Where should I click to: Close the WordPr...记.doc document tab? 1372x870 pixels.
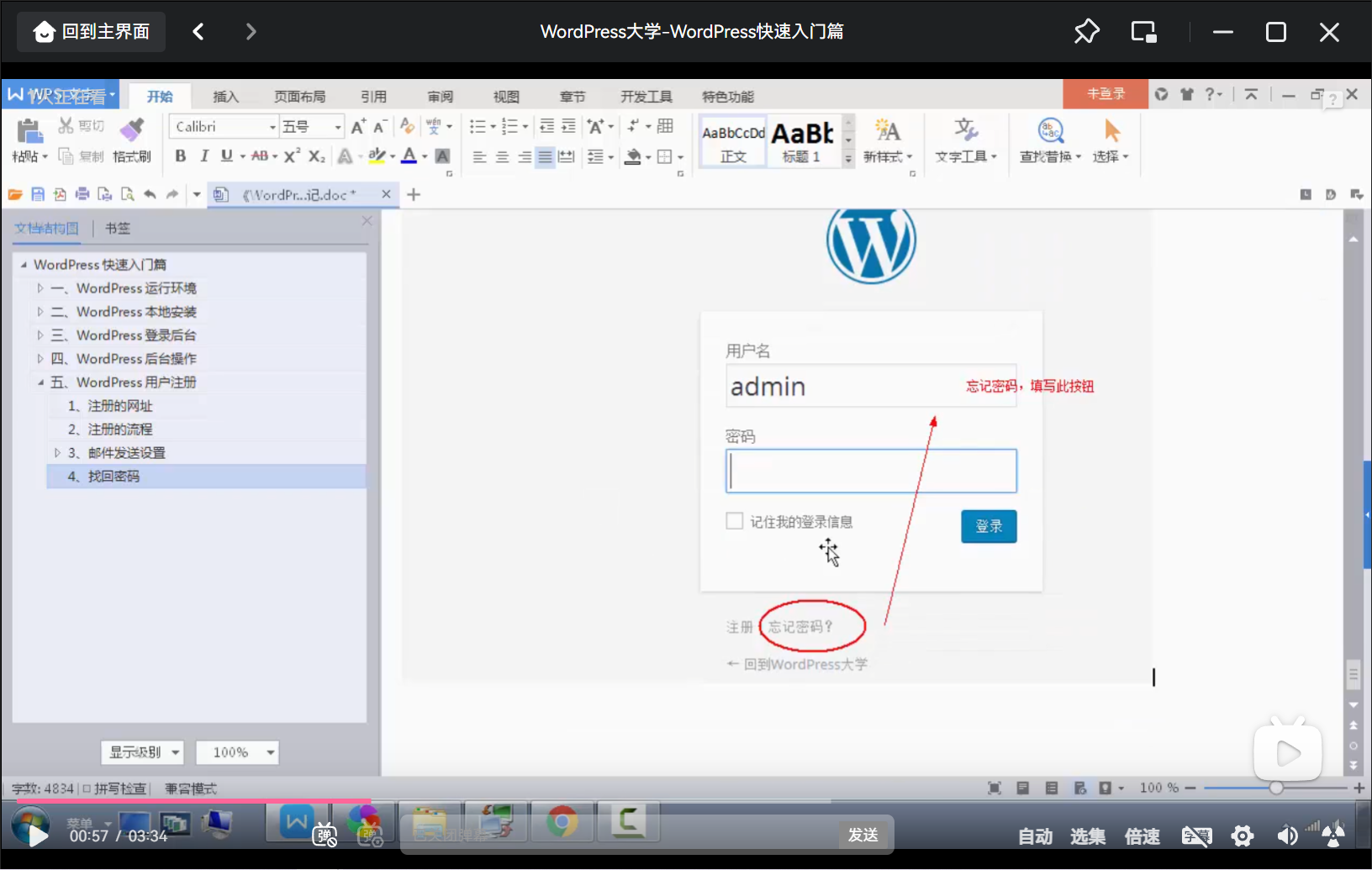click(x=386, y=194)
